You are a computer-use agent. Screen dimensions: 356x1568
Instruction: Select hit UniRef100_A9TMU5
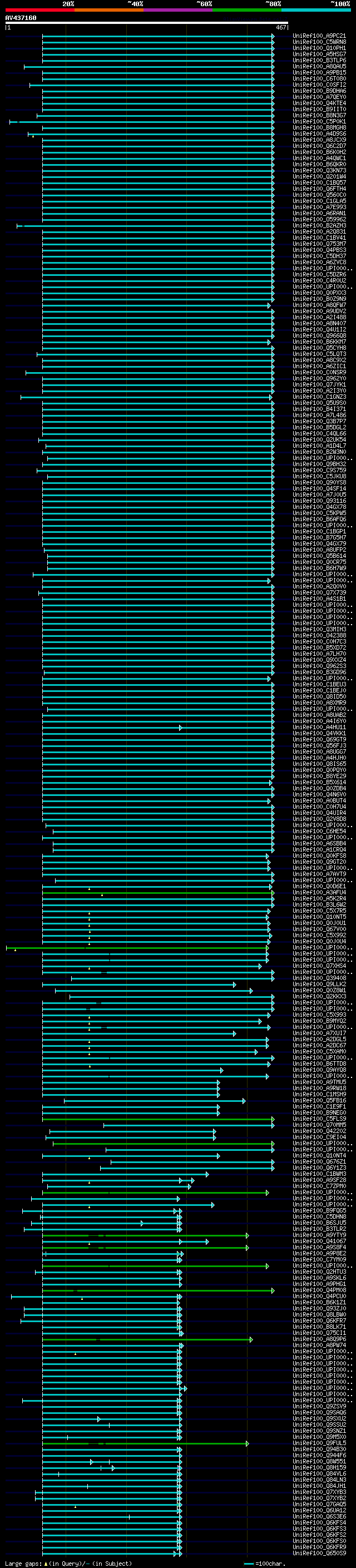319,1082
